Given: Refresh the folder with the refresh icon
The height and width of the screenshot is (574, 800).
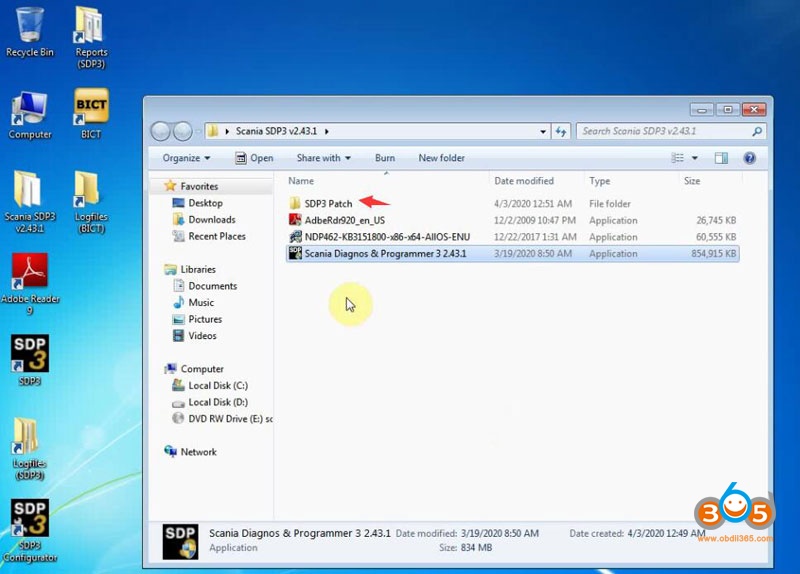Looking at the screenshot, I should click(x=561, y=131).
